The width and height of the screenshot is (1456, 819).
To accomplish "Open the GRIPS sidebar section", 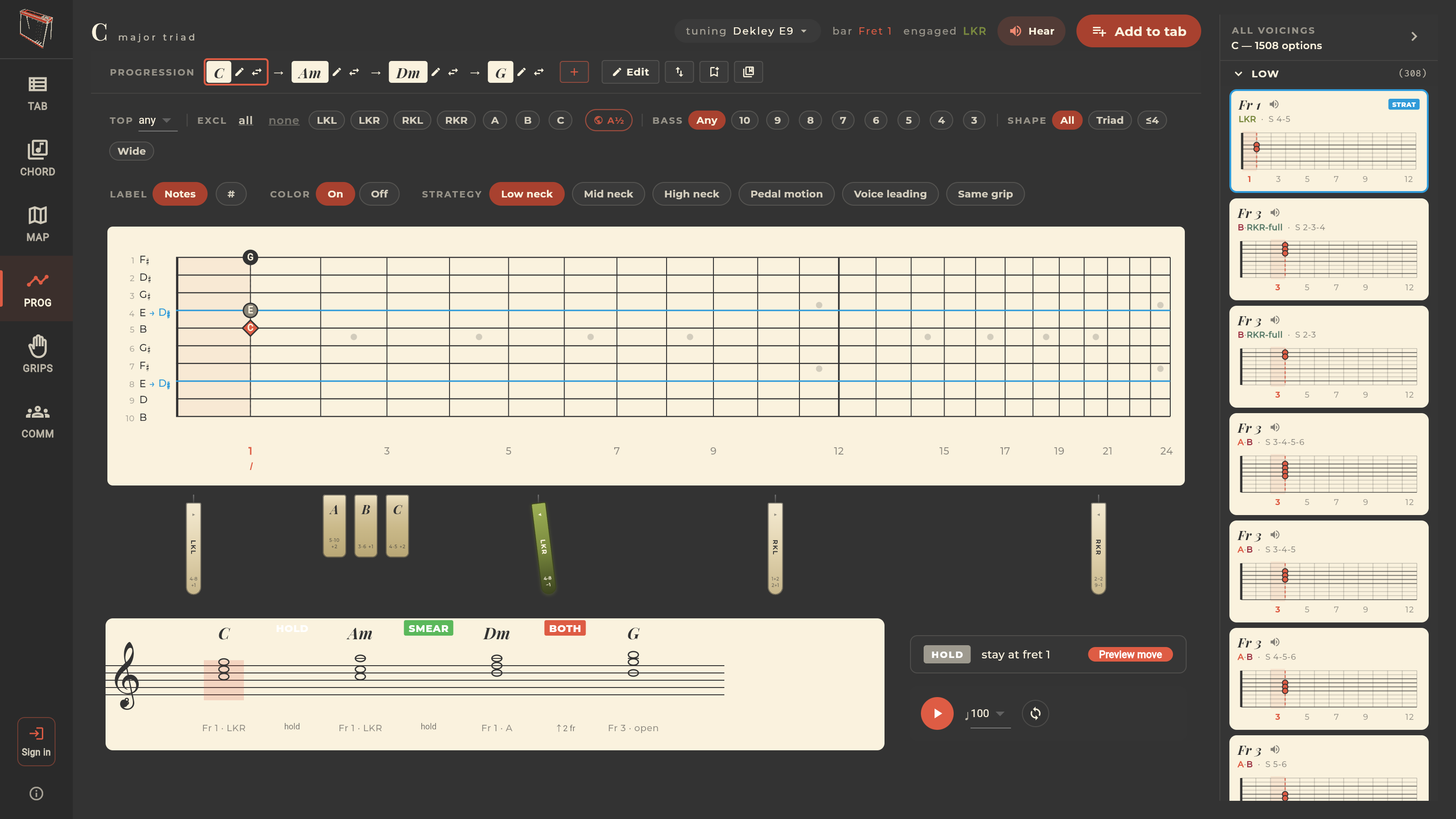I will 37,354.
